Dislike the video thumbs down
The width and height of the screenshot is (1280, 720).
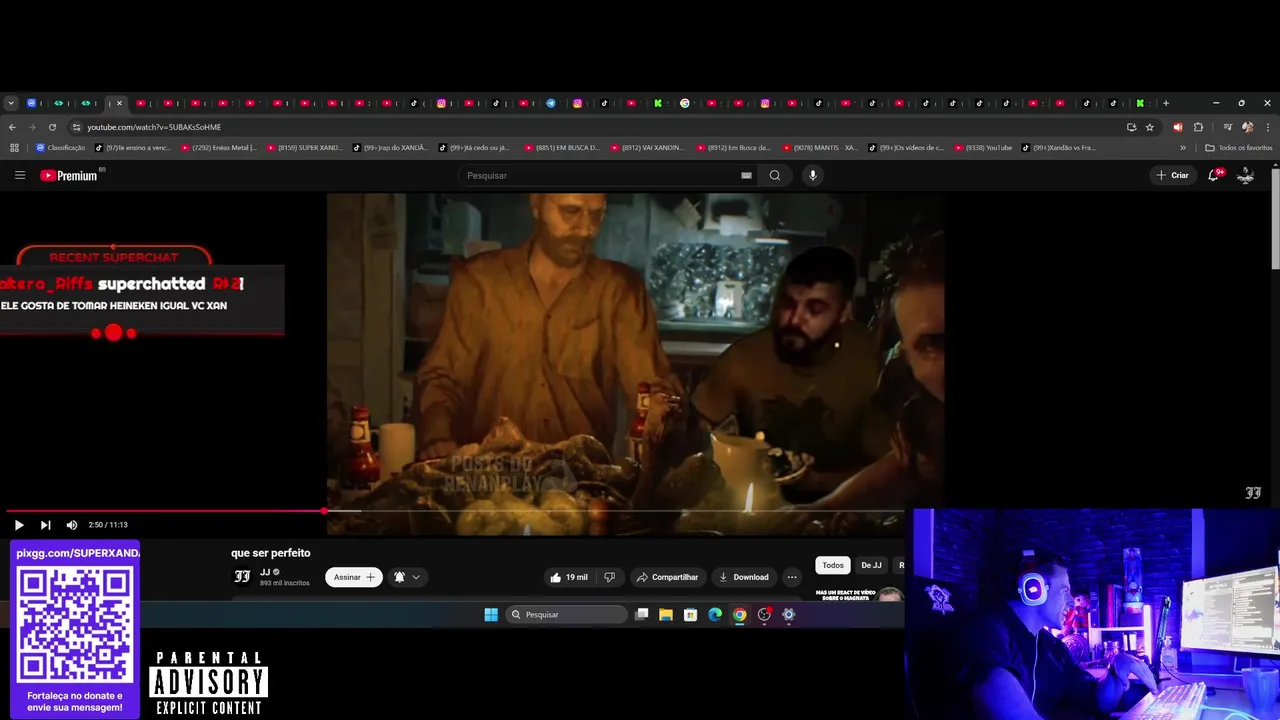click(610, 577)
